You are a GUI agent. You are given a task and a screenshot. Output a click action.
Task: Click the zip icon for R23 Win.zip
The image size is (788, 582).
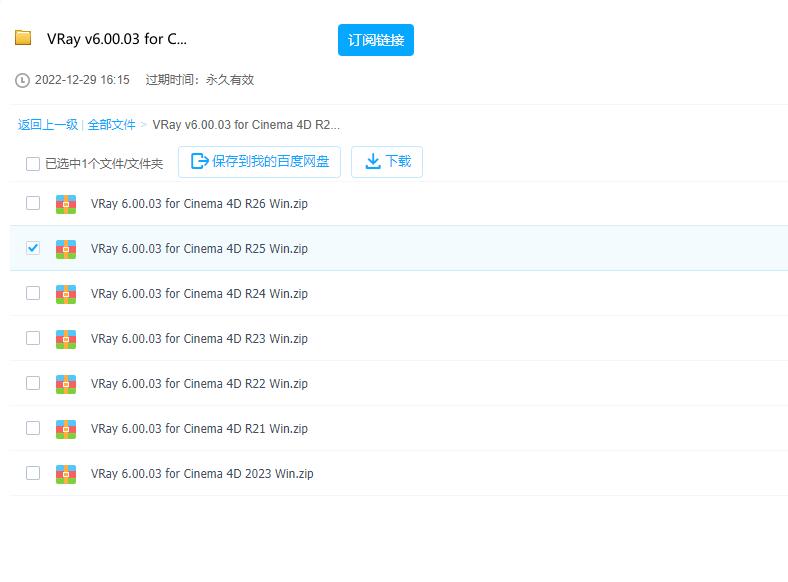click(x=66, y=339)
